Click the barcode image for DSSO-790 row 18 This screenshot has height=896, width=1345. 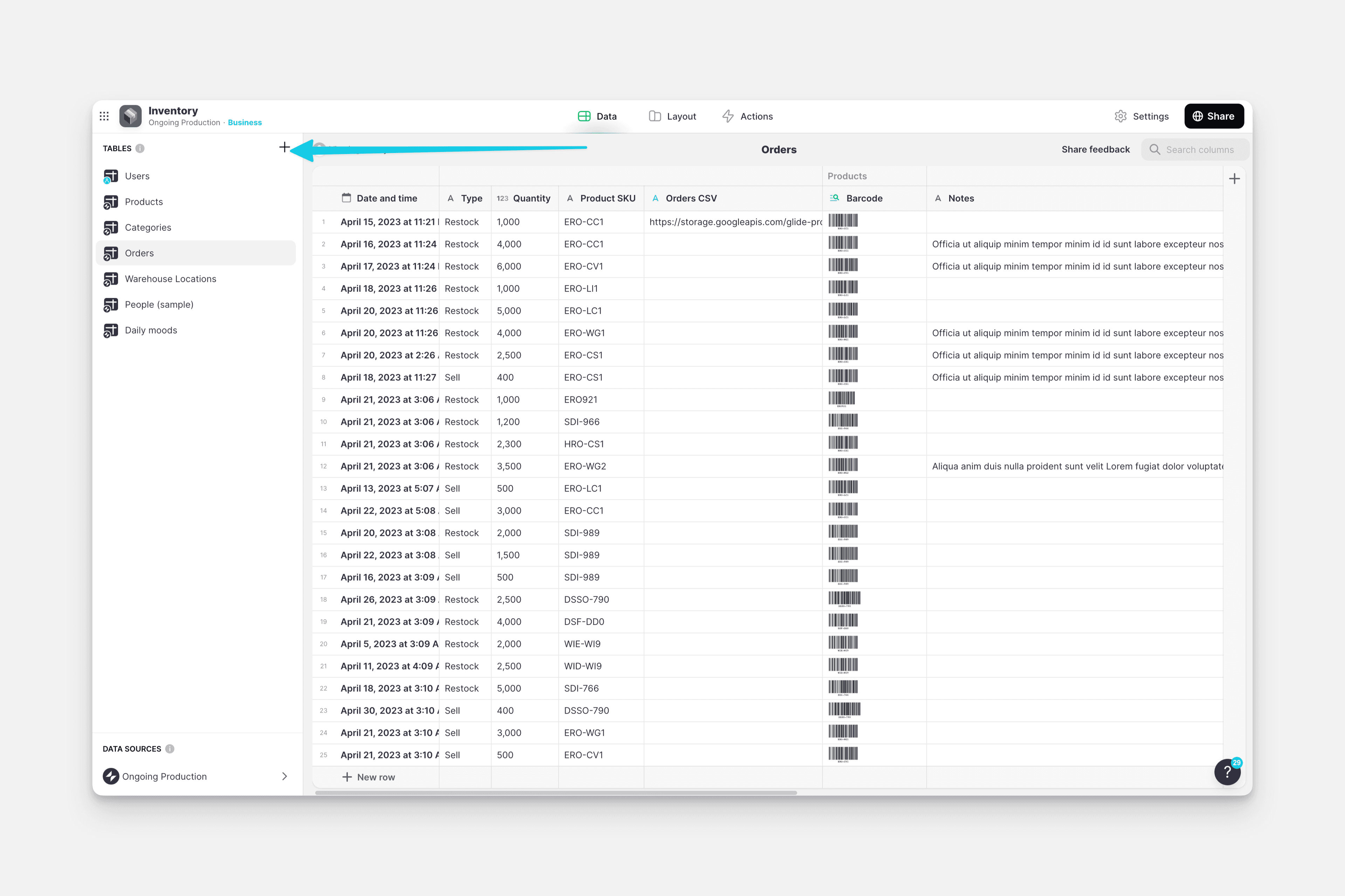tap(844, 599)
